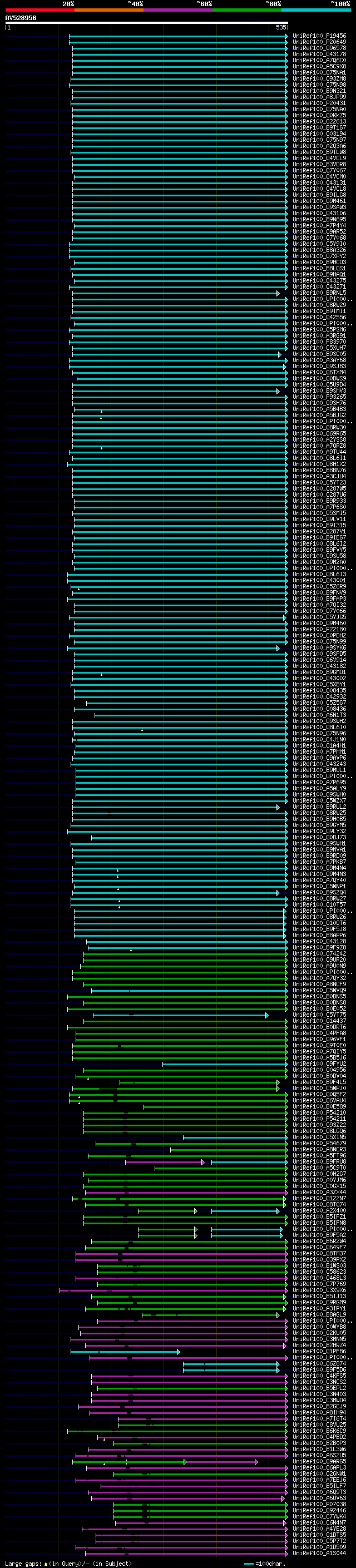Select hit label UniRef100_Q92446
Screen dimensions: 356x1568
pyautogui.click(x=319, y=1511)
